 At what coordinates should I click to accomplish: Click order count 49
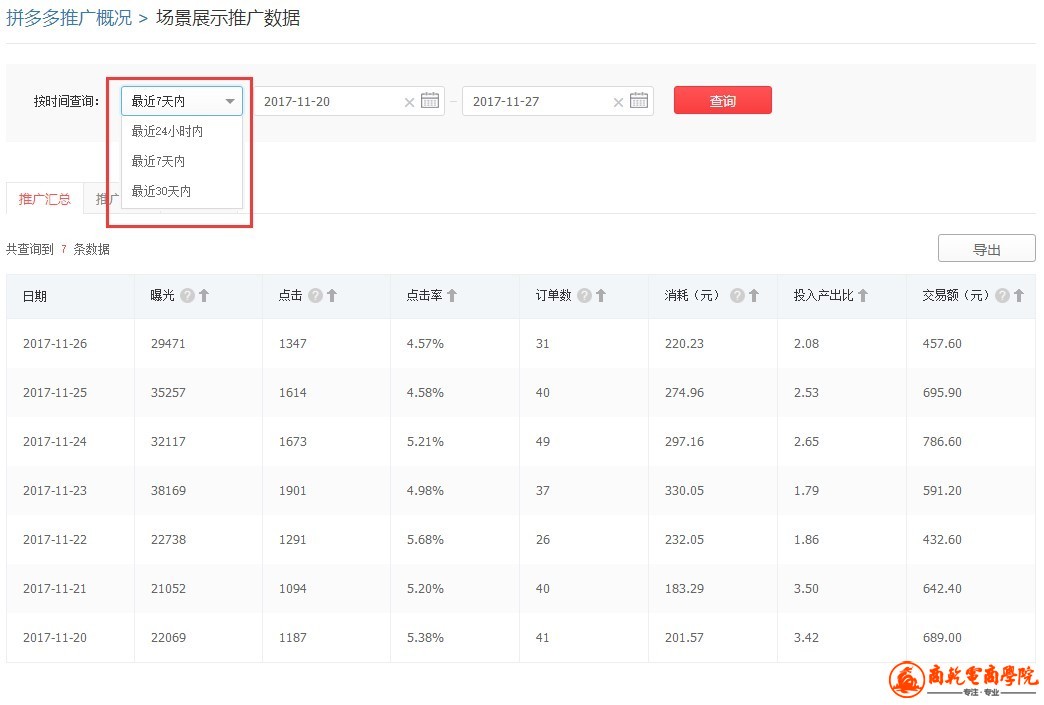click(543, 441)
